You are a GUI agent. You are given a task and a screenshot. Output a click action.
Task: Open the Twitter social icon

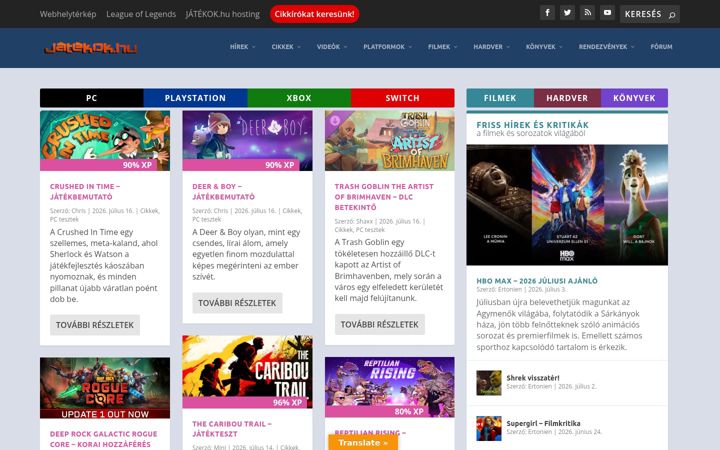click(x=567, y=13)
